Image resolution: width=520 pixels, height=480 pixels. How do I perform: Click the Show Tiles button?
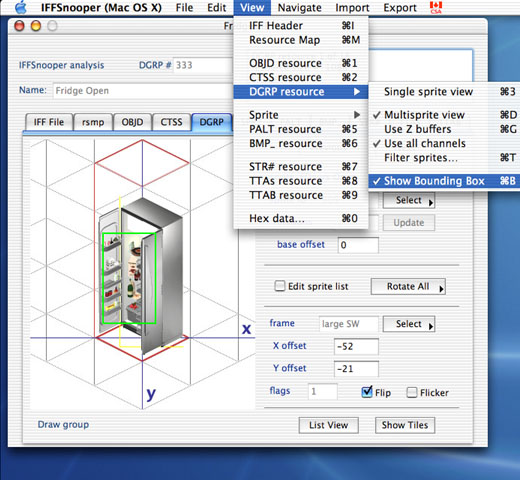405,425
